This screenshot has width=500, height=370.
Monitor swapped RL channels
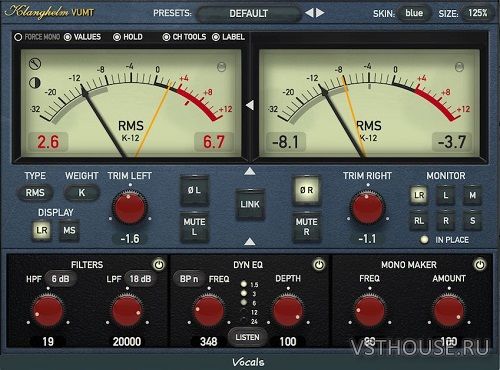coord(419,221)
